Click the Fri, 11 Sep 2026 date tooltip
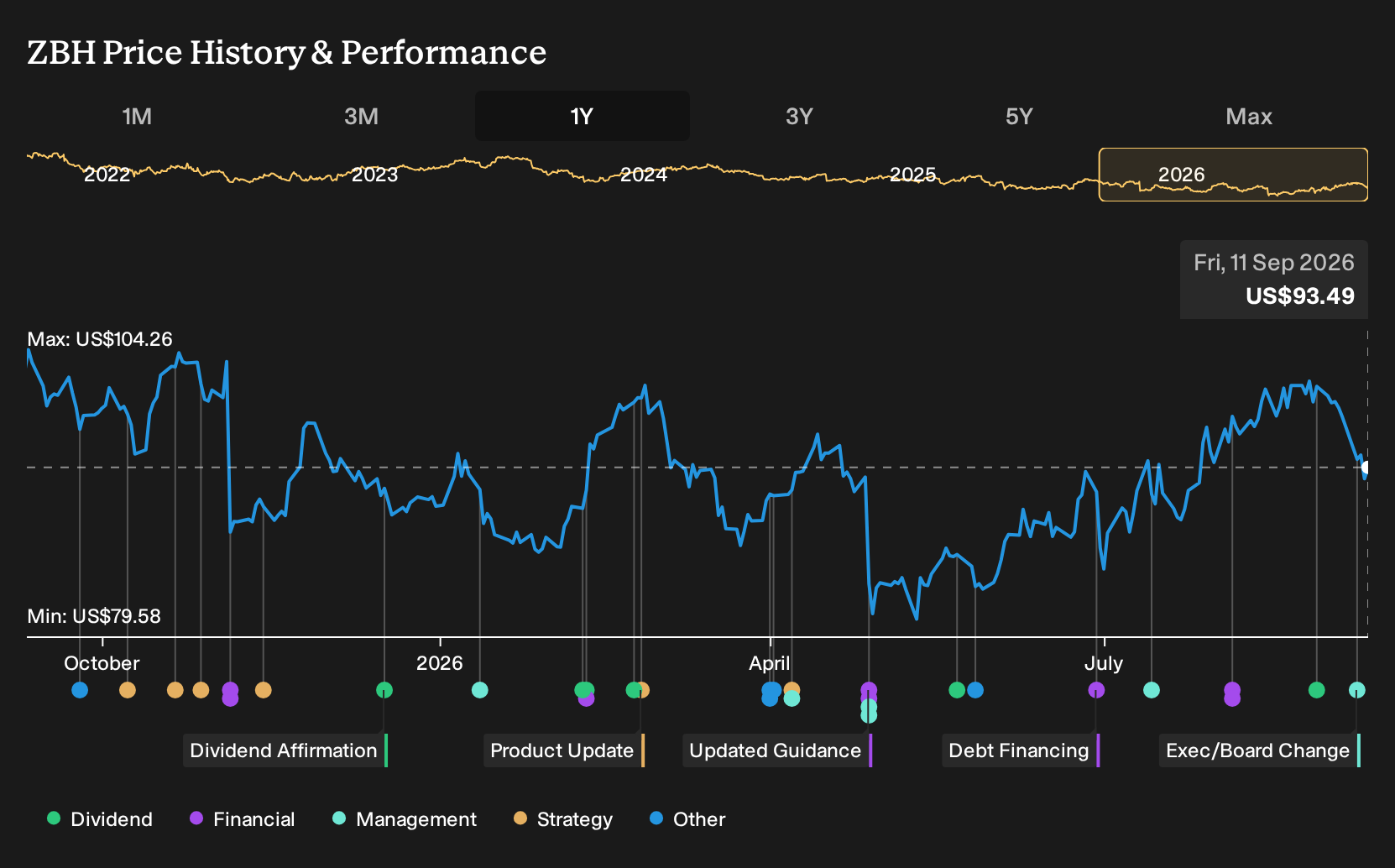 click(x=1274, y=263)
